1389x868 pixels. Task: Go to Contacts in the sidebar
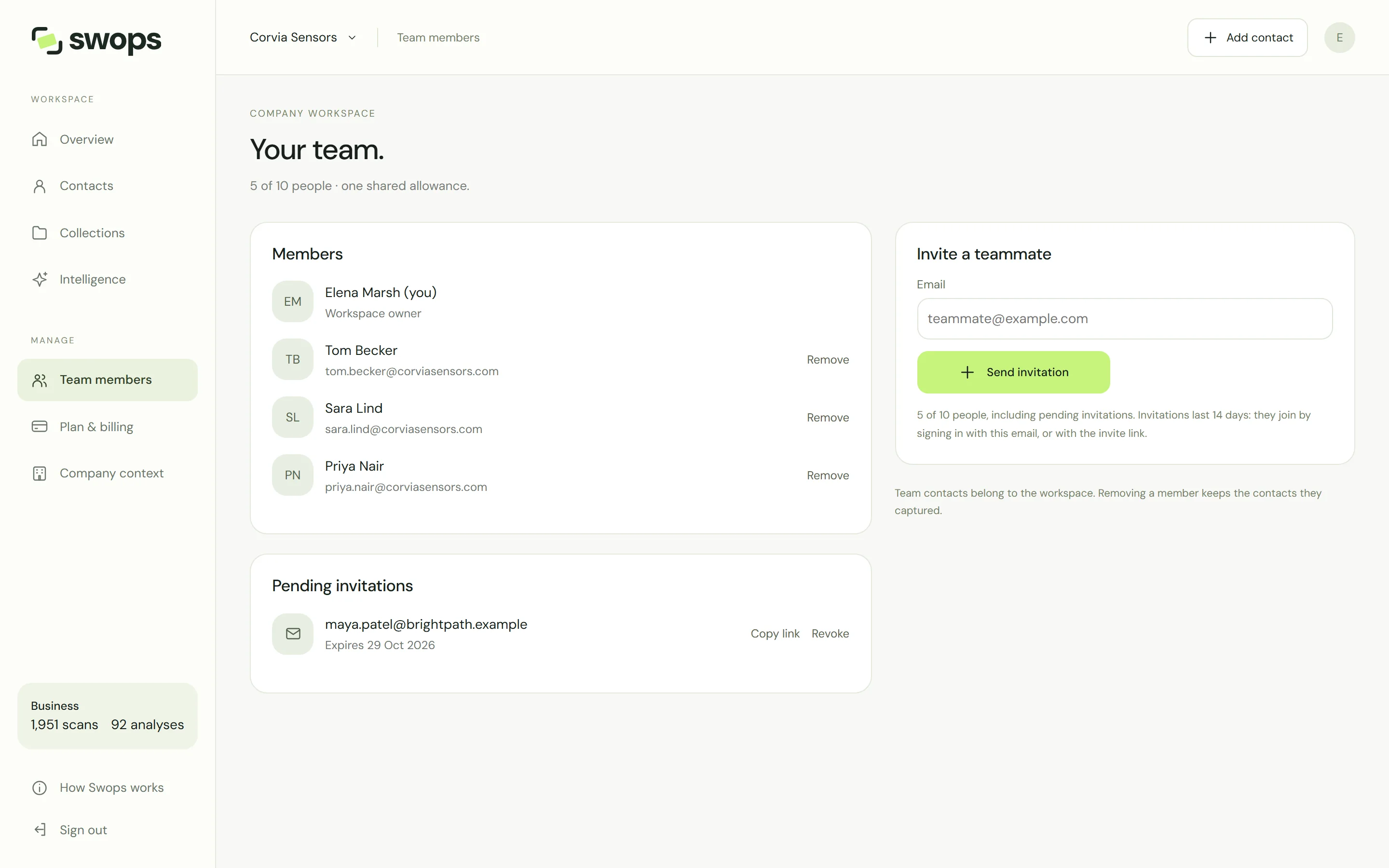coord(108,186)
